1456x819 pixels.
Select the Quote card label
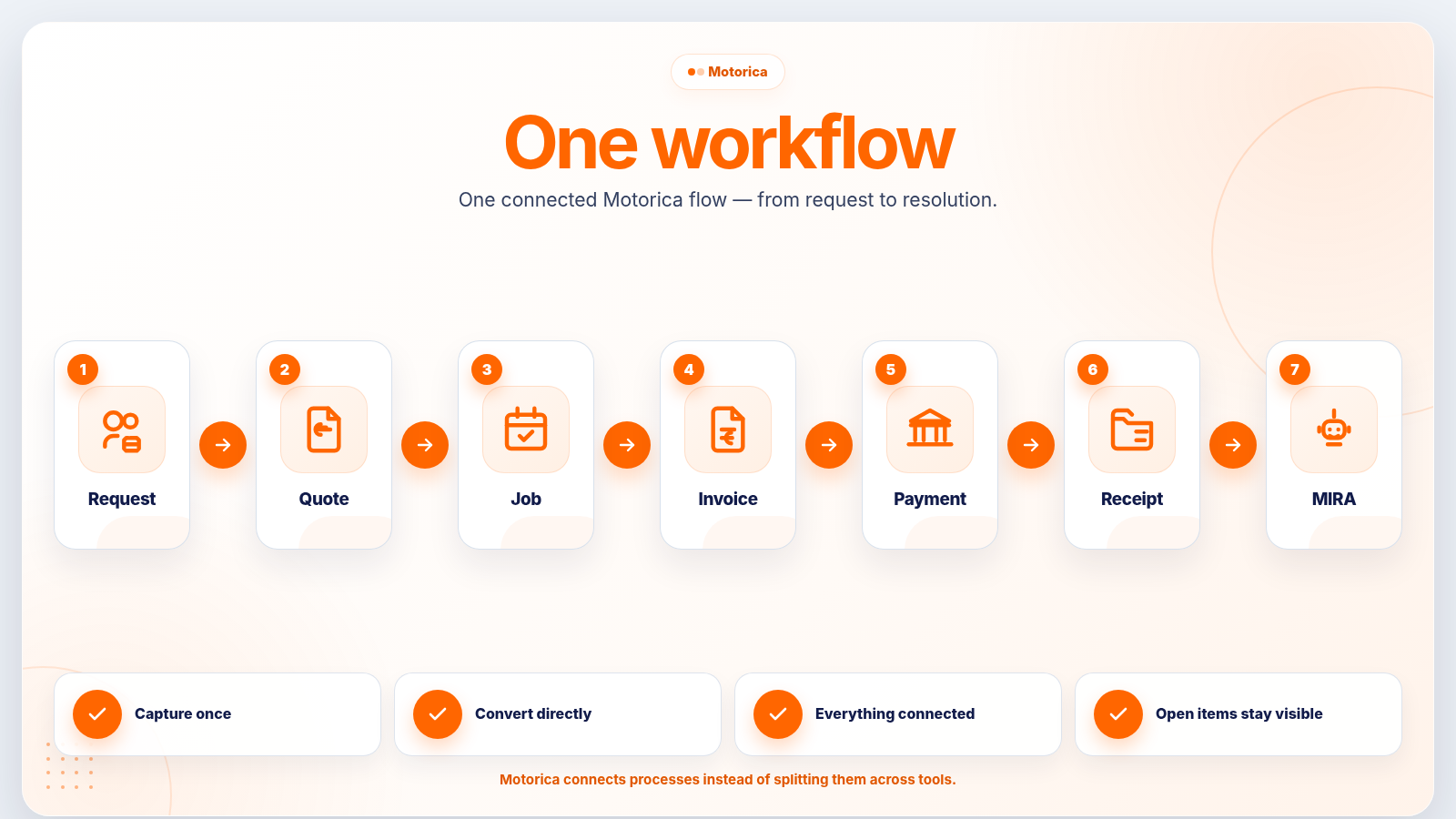(324, 499)
